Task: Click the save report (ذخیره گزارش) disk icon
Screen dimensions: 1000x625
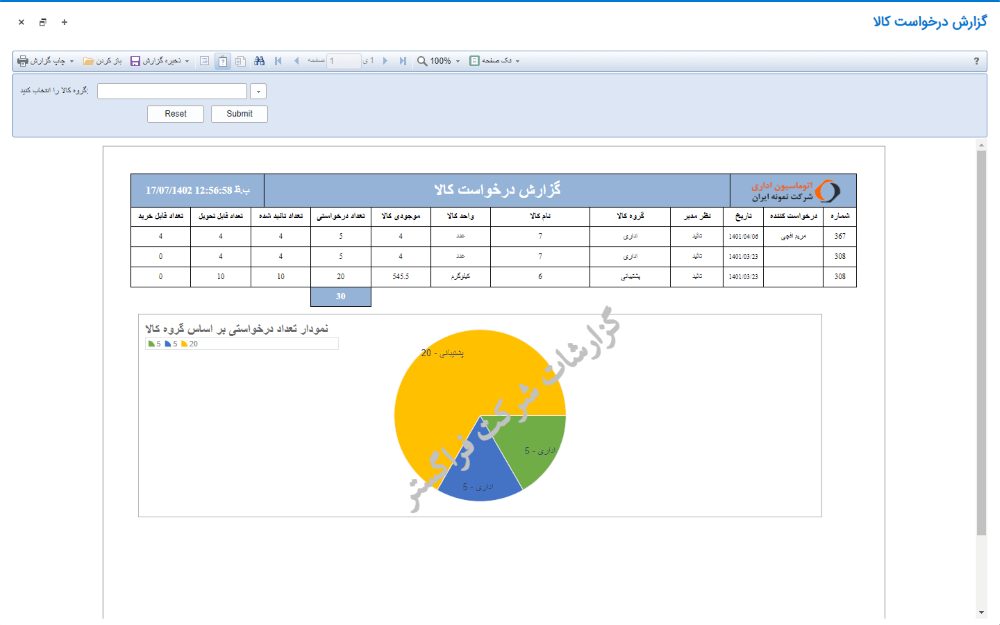Action: 135,60
